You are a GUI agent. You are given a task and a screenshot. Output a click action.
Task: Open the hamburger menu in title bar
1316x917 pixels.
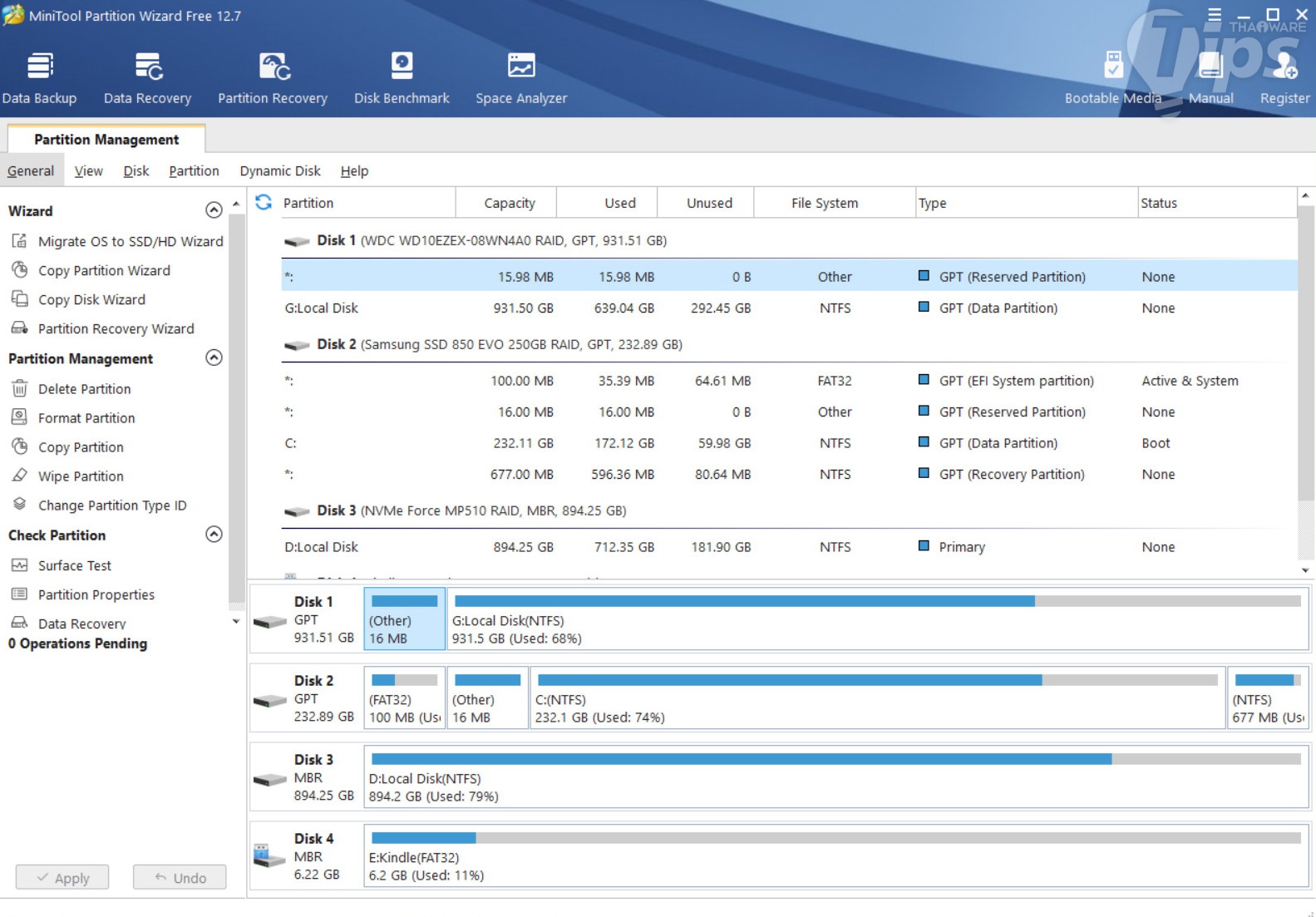(1214, 15)
